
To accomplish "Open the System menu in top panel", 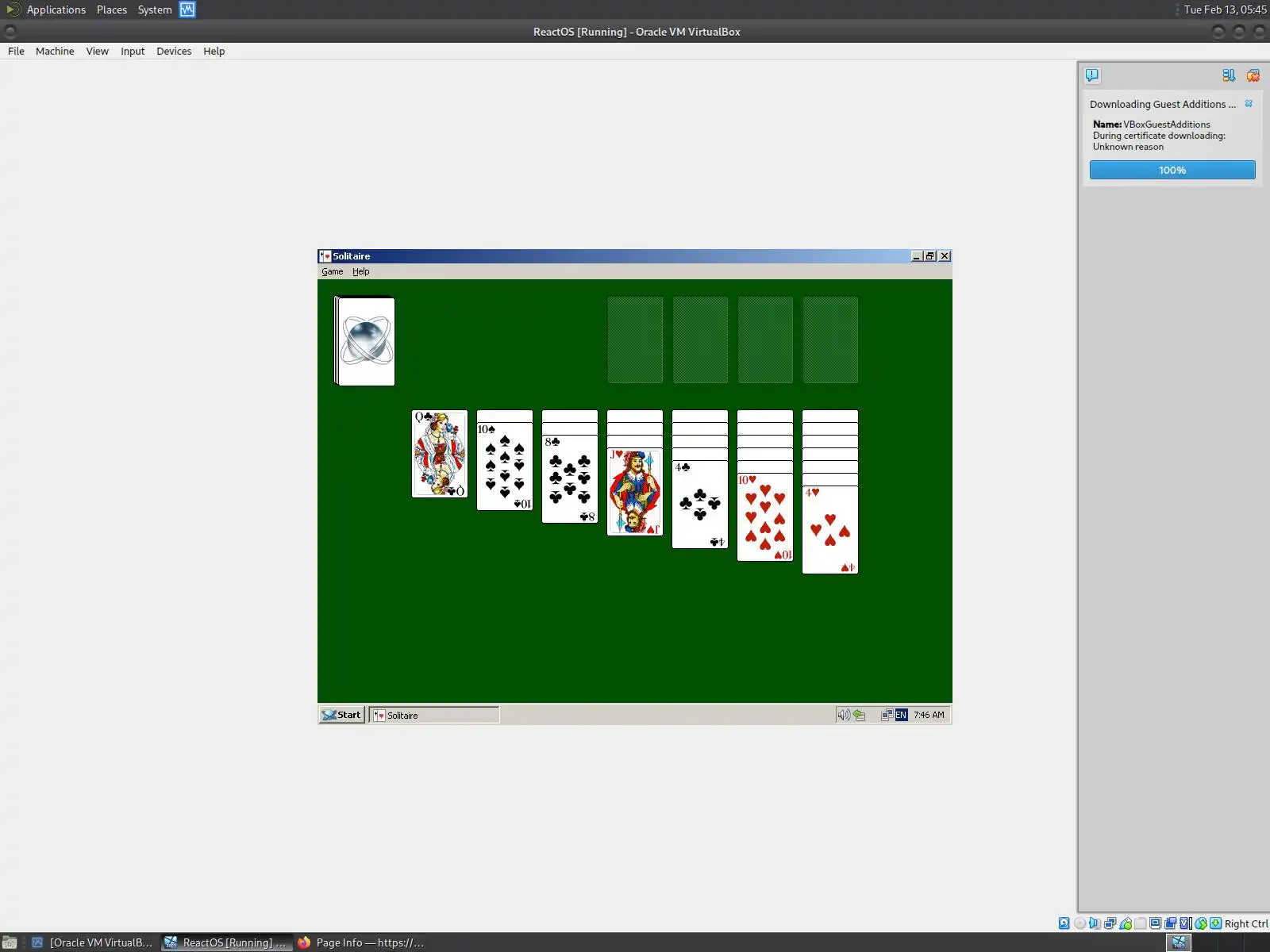I will coord(155,10).
